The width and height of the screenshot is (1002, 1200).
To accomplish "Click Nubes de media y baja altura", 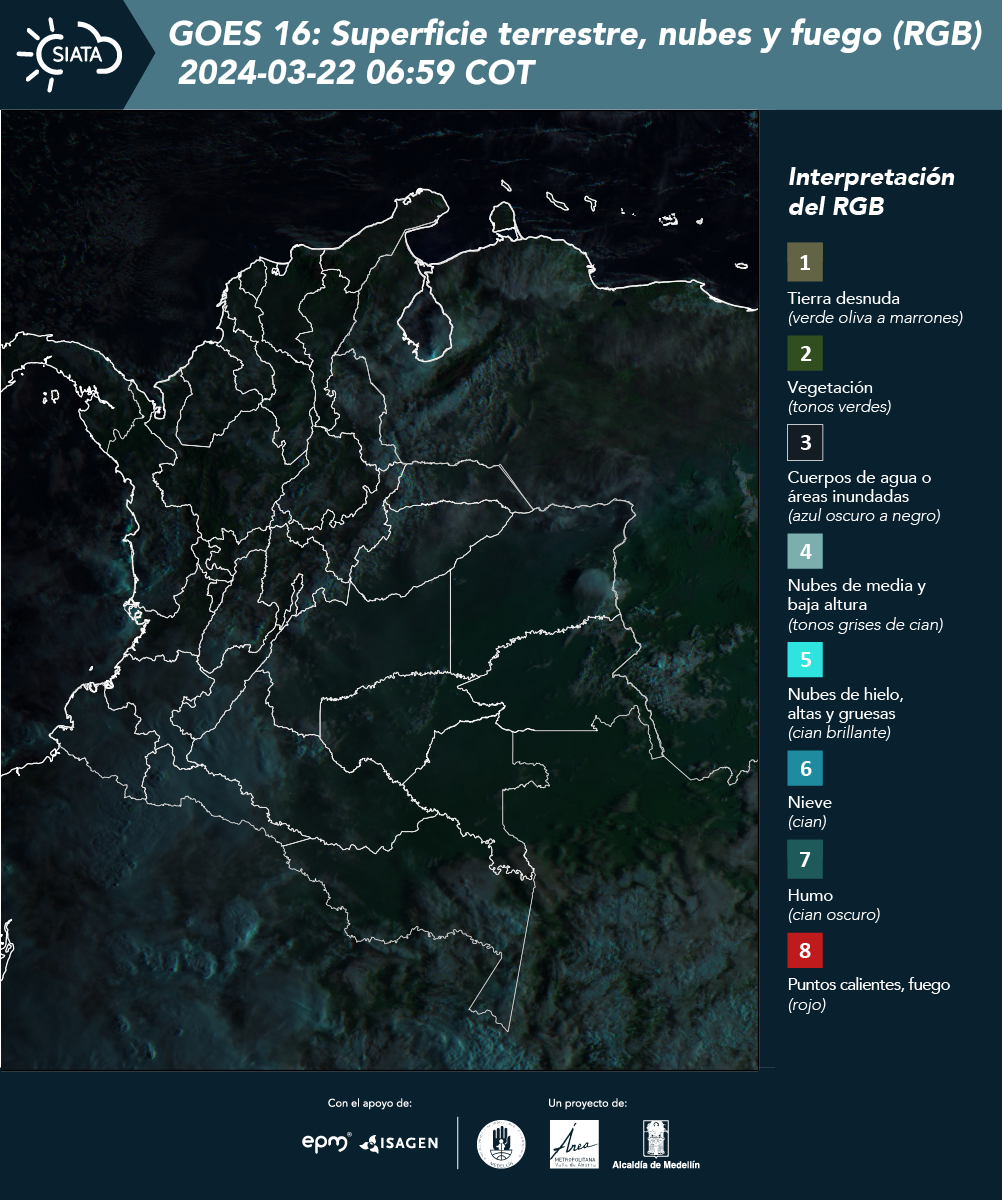I will tap(857, 595).
